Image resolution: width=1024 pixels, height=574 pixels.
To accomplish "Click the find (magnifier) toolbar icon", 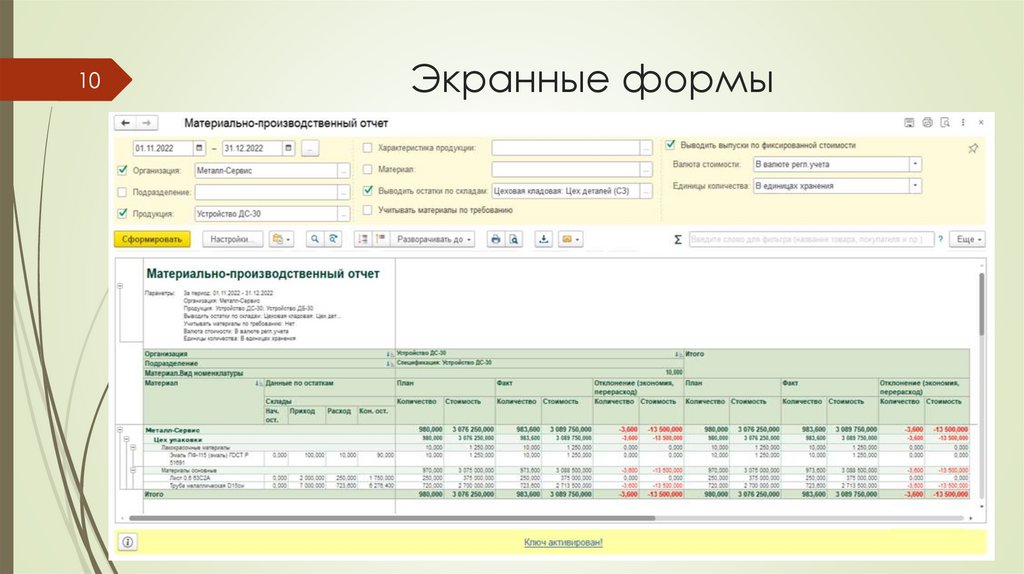I will tap(314, 239).
